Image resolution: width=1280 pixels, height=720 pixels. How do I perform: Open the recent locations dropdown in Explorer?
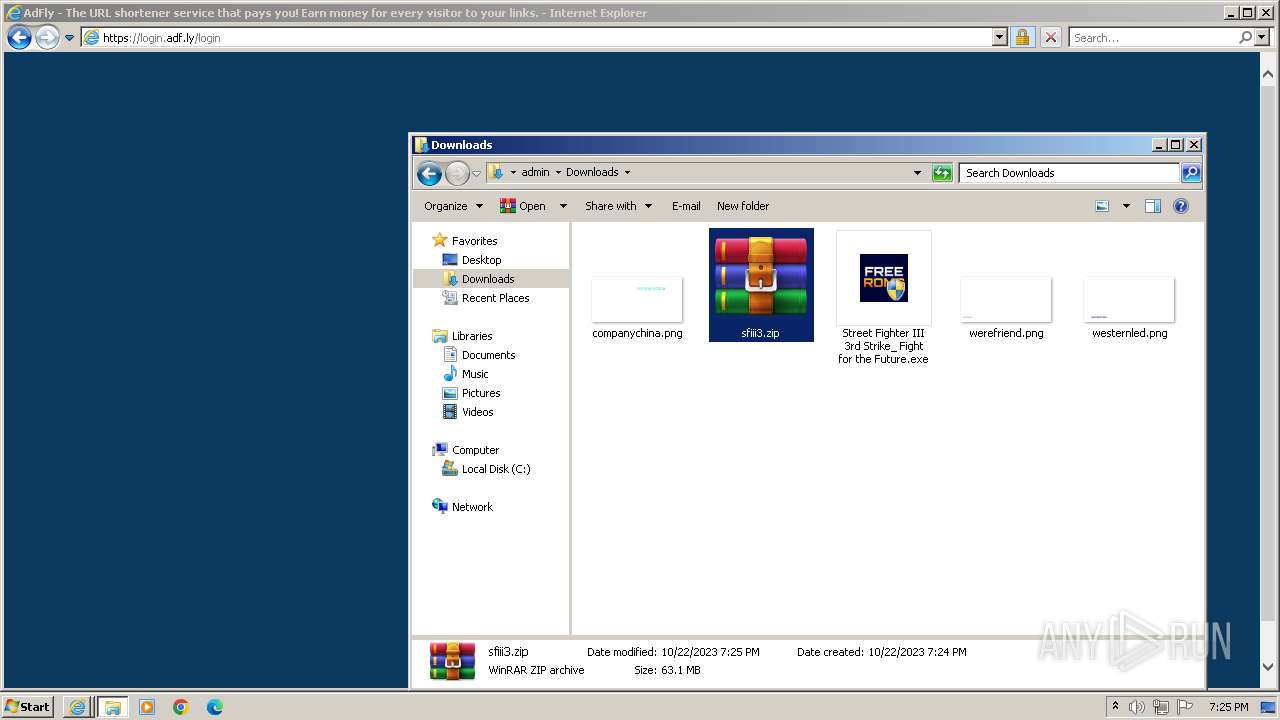click(476, 173)
